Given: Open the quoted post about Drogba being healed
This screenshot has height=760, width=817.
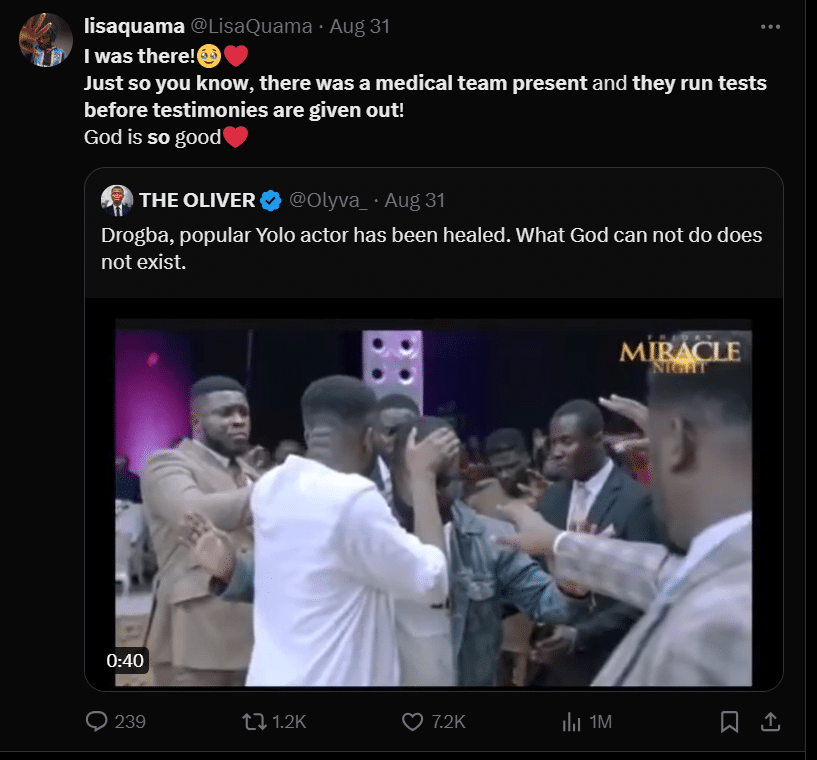Looking at the screenshot, I should tap(431, 249).
